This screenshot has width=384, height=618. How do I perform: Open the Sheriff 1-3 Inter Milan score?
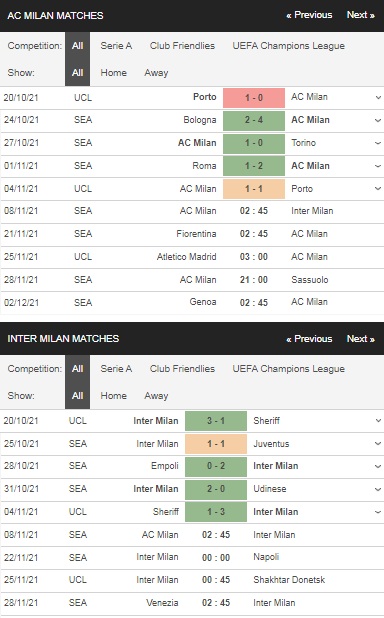coord(216,512)
